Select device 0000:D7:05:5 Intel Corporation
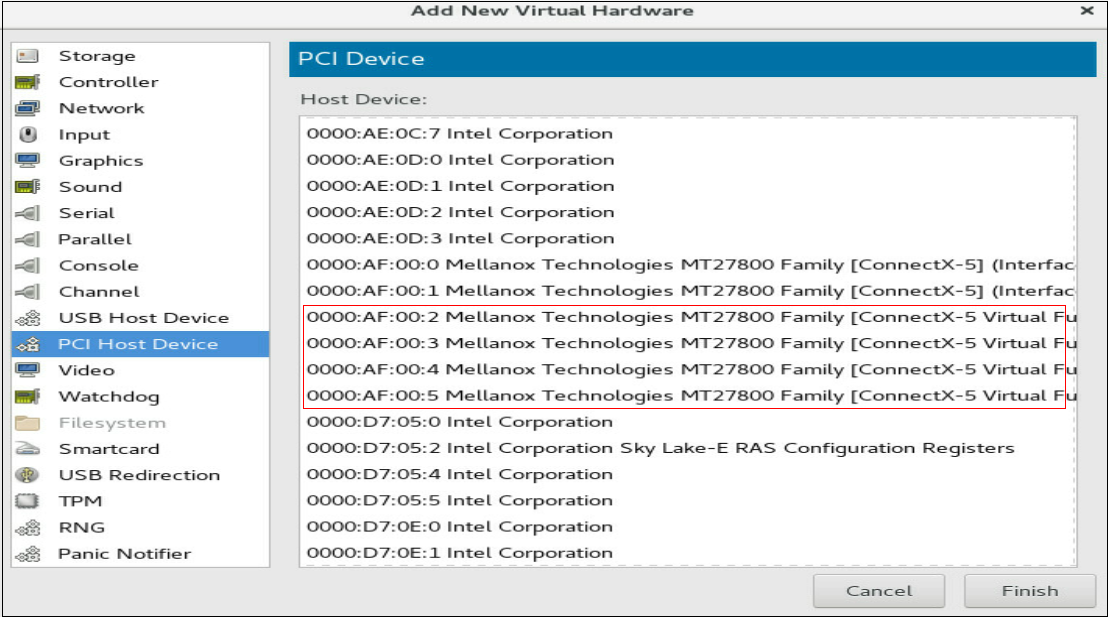This screenshot has width=1108, height=617. pos(688,500)
